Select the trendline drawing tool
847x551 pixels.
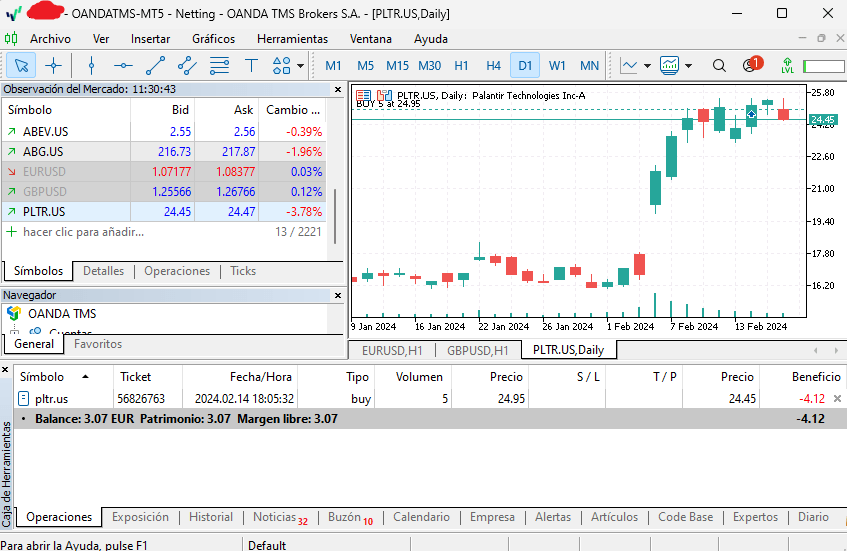click(x=156, y=66)
